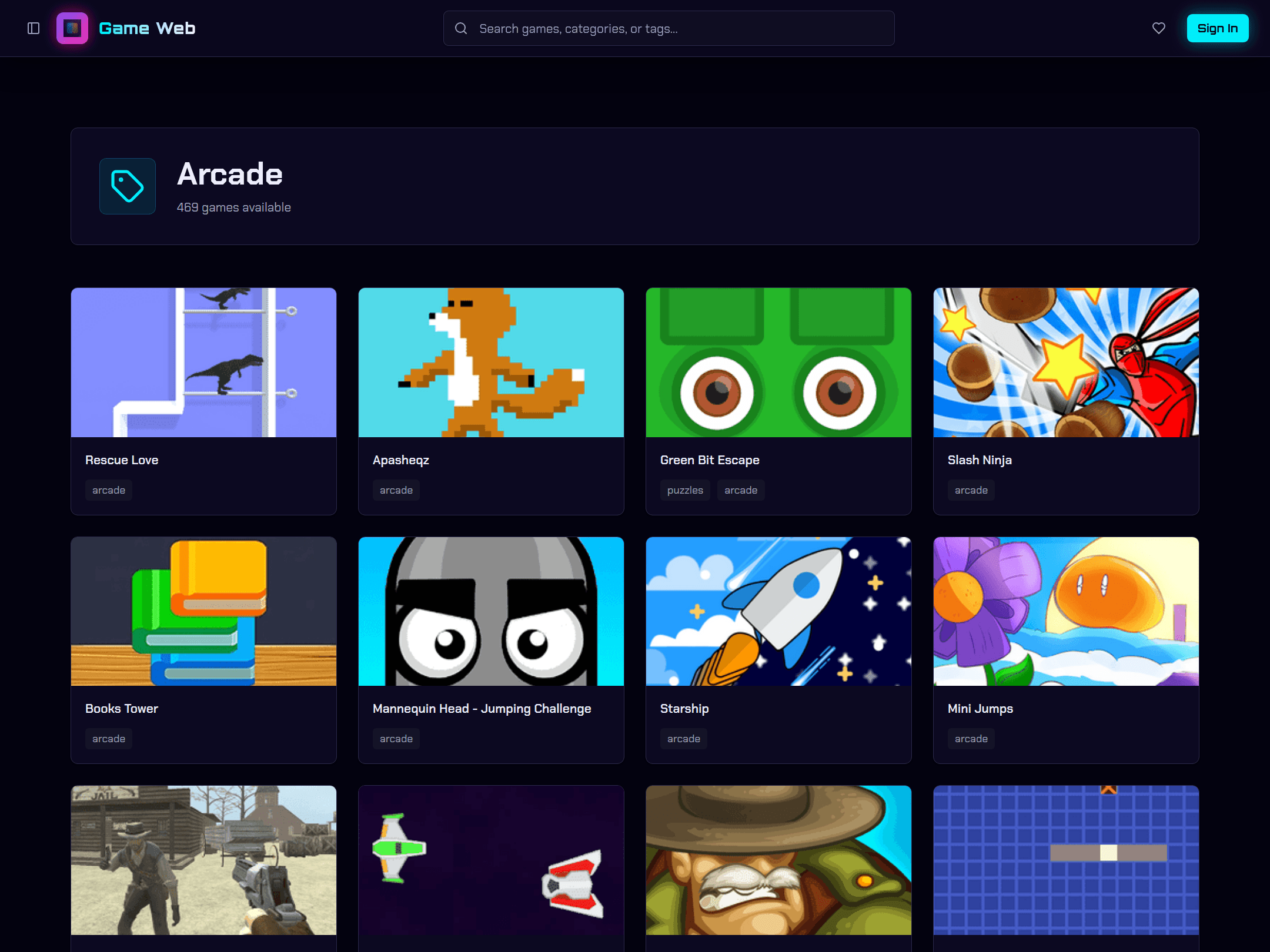
Task: Select the arcade tag under Slash Ninja
Action: pyautogui.click(x=971, y=490)
